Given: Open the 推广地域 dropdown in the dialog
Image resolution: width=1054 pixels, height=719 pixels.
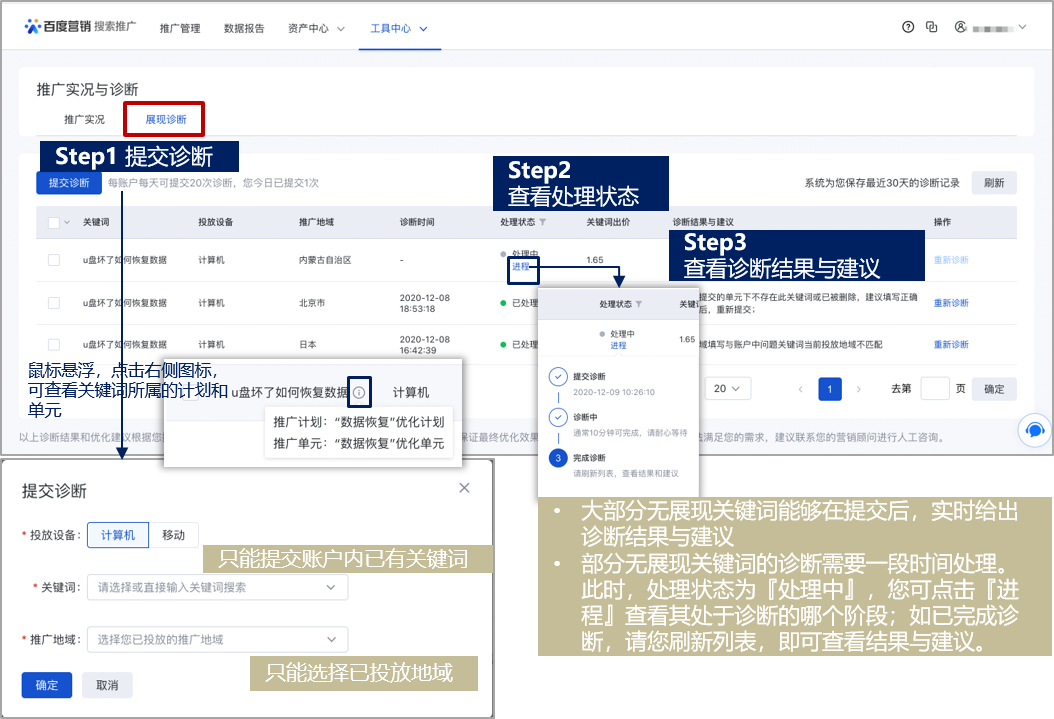Looking at the screenshot, I should pos(217,639).
